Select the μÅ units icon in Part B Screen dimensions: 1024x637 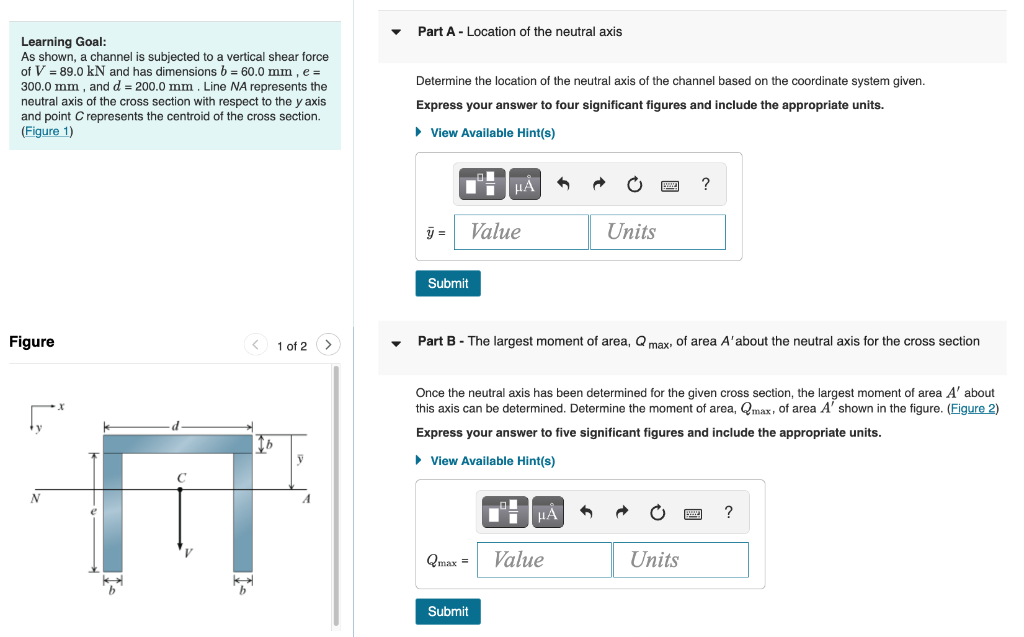tap(546, 512)
